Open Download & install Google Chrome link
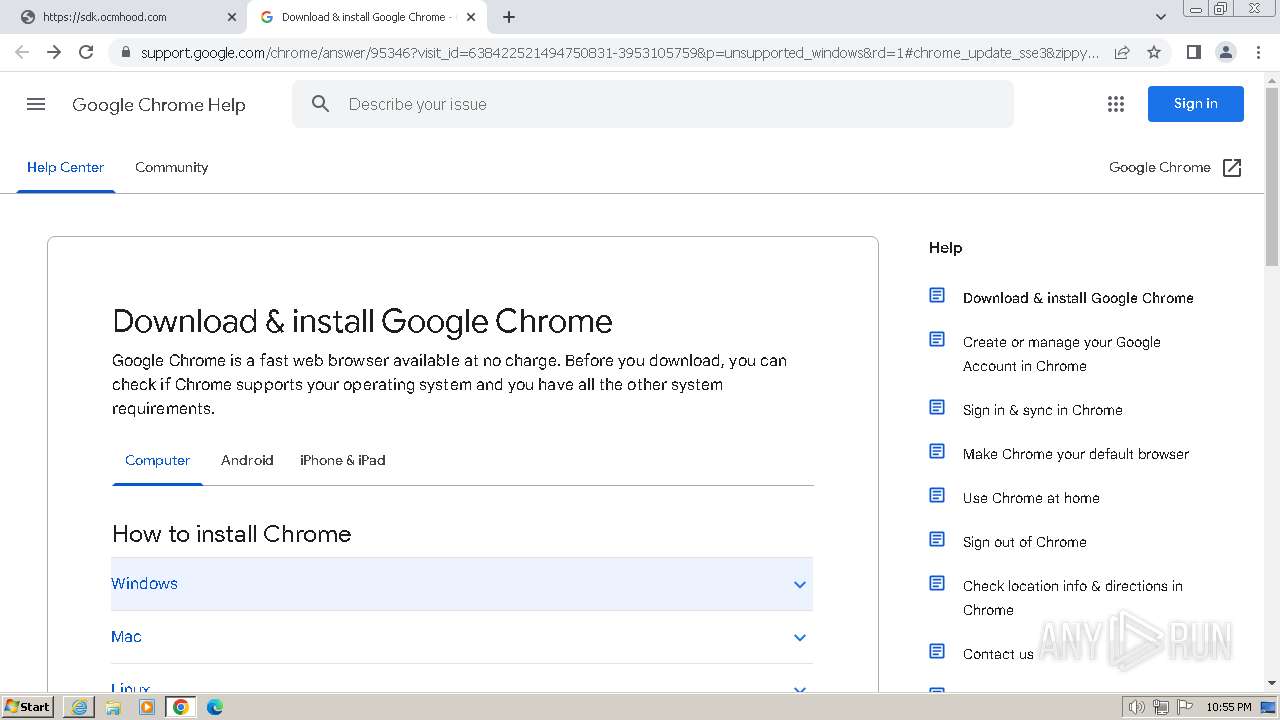 pos(1078,298)
